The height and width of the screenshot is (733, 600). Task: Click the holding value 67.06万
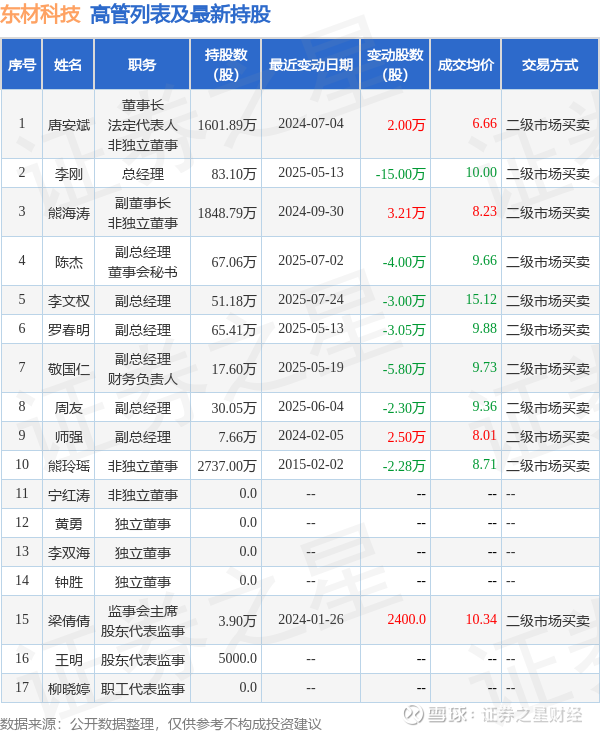(234, 262)
